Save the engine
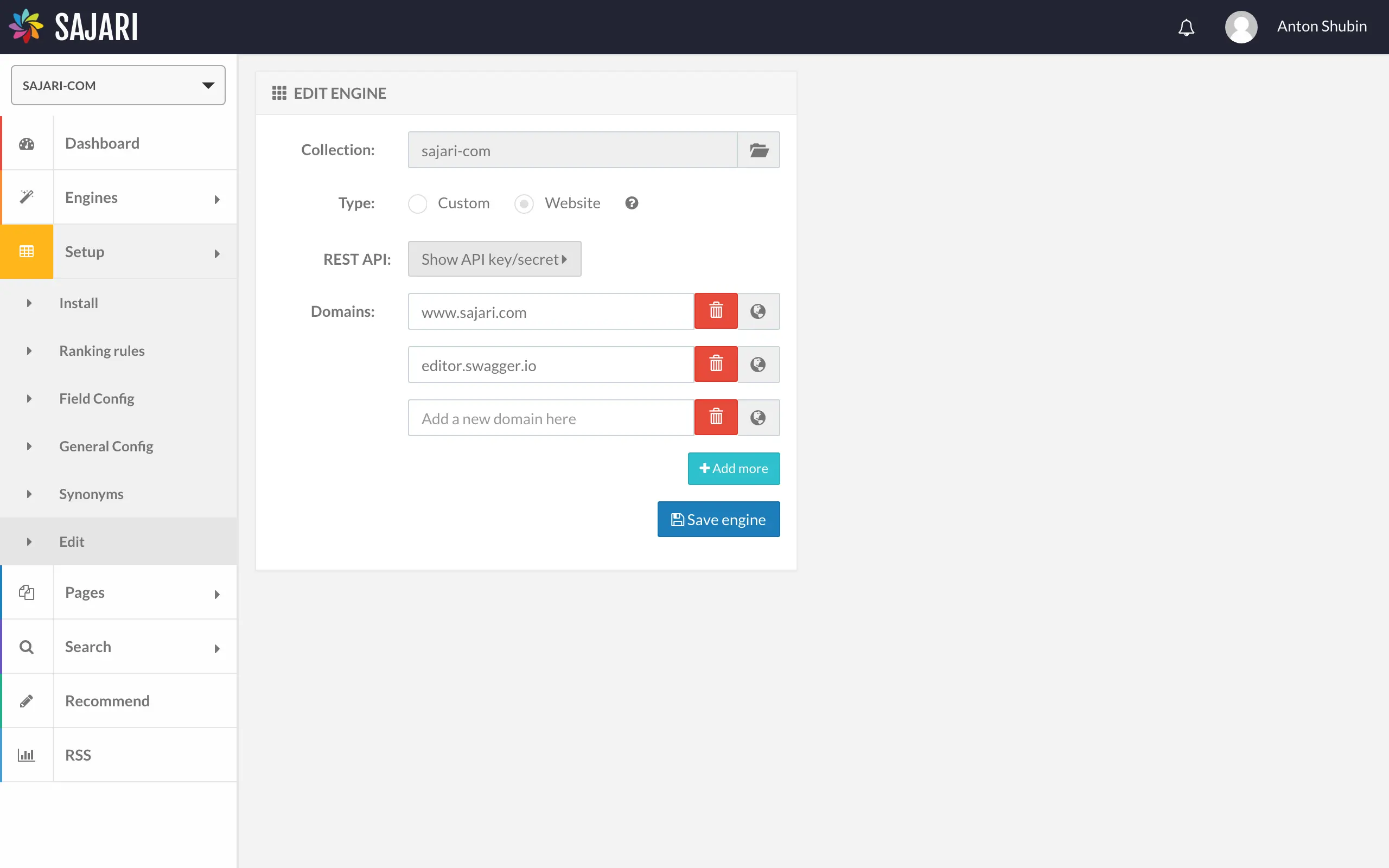 pos(718,519)
